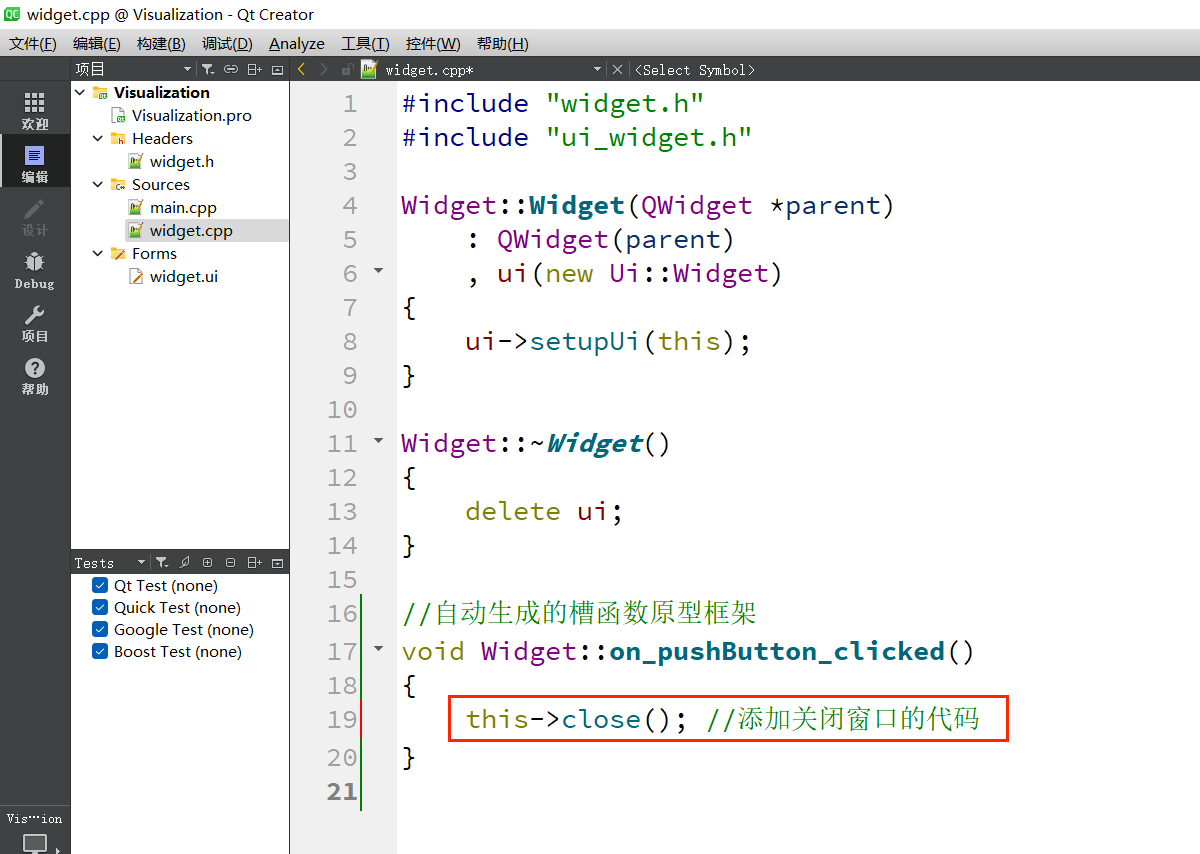Viewport: 1200px width, 854px height.
Task: Collapse the Forms folder
Action: click(x=98, y=253)
